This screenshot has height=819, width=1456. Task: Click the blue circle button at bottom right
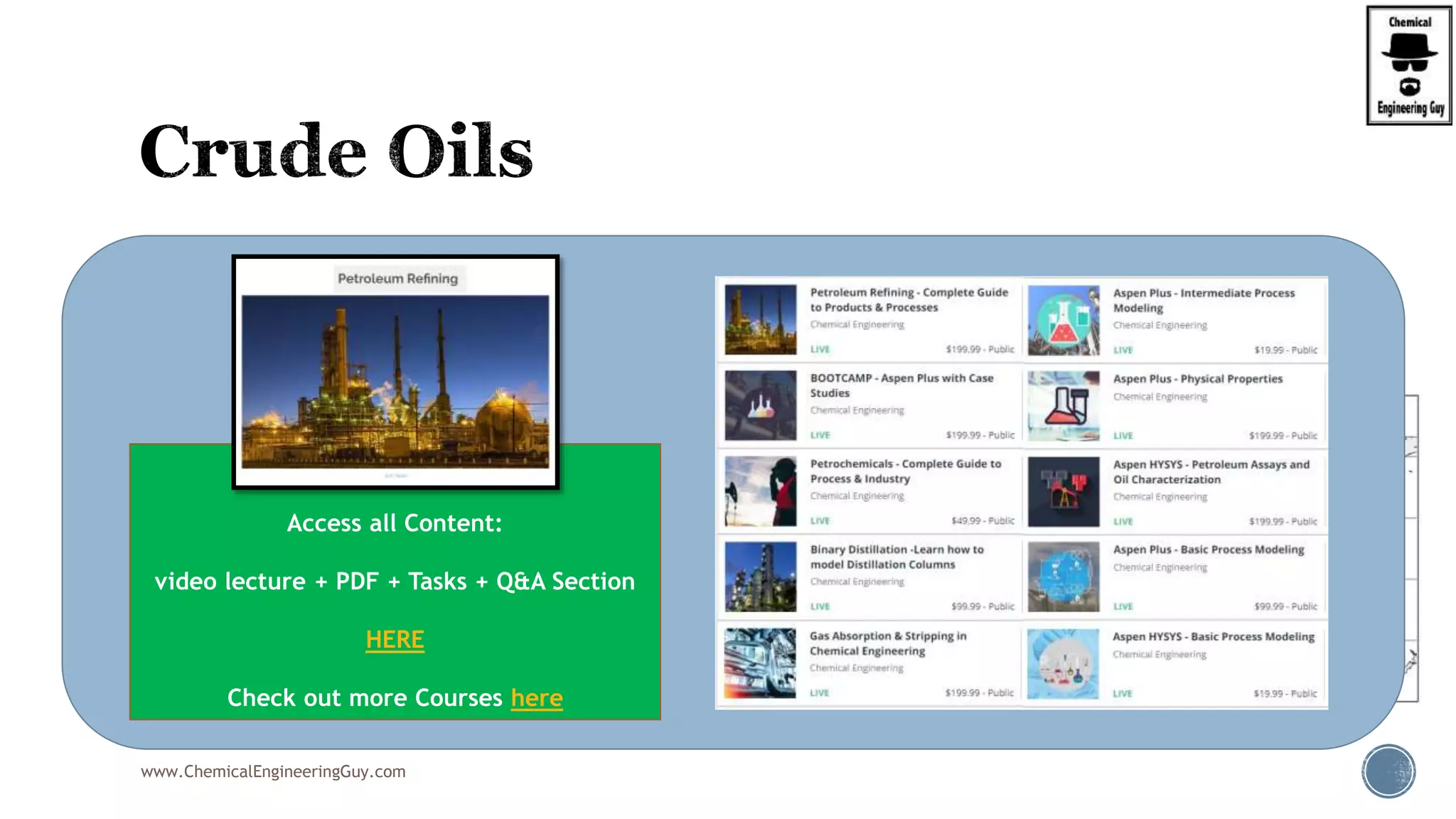(x=1388, y=771)
